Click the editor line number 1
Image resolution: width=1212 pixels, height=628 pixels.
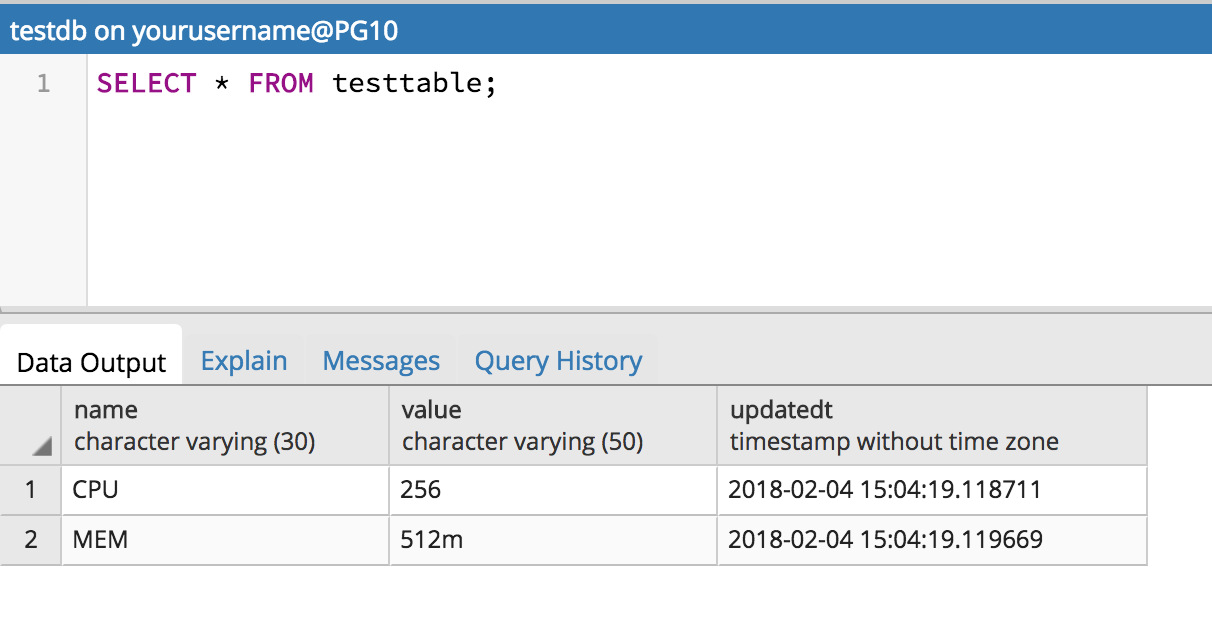tap(42, 83)
